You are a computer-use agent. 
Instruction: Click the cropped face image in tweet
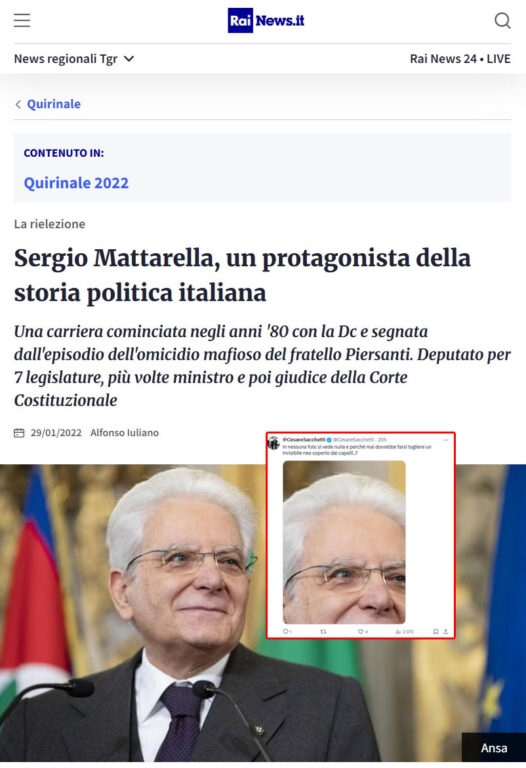tap(344, 542)
